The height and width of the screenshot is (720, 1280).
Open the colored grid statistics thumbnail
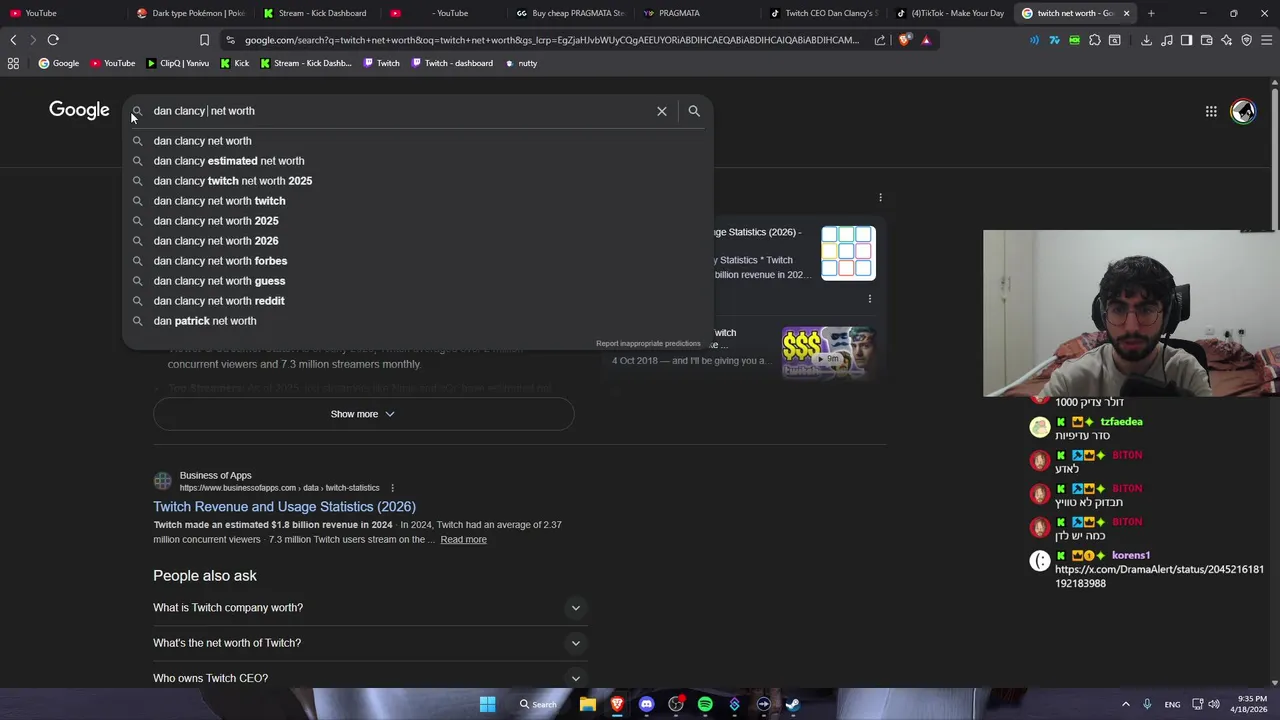tap(848, 253)
